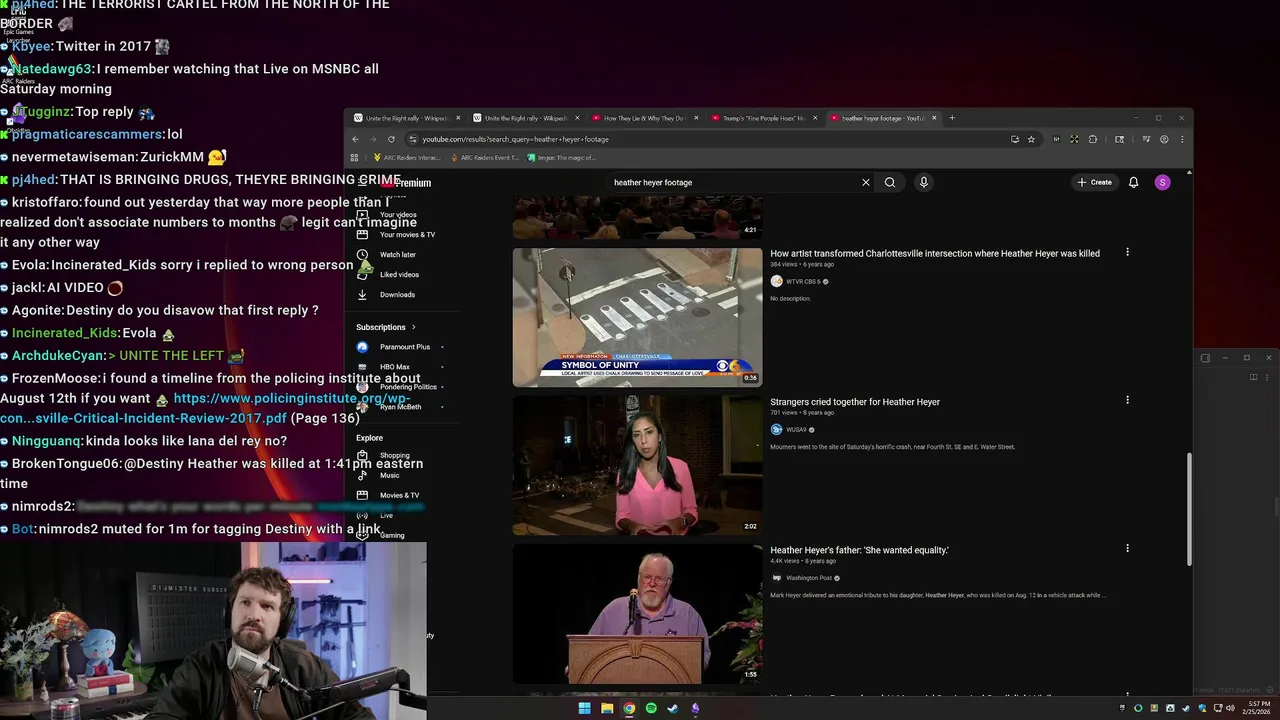Open 'How artist transformed Charlottesville intersection' video title
The image size is (1280, 720).
click(x=935, y=253)
